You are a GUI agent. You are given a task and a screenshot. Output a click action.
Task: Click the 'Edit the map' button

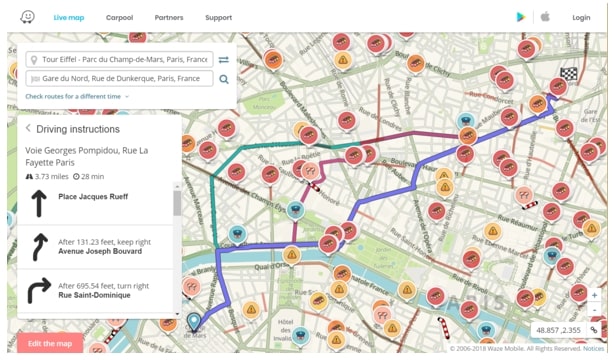pos(50,343)
